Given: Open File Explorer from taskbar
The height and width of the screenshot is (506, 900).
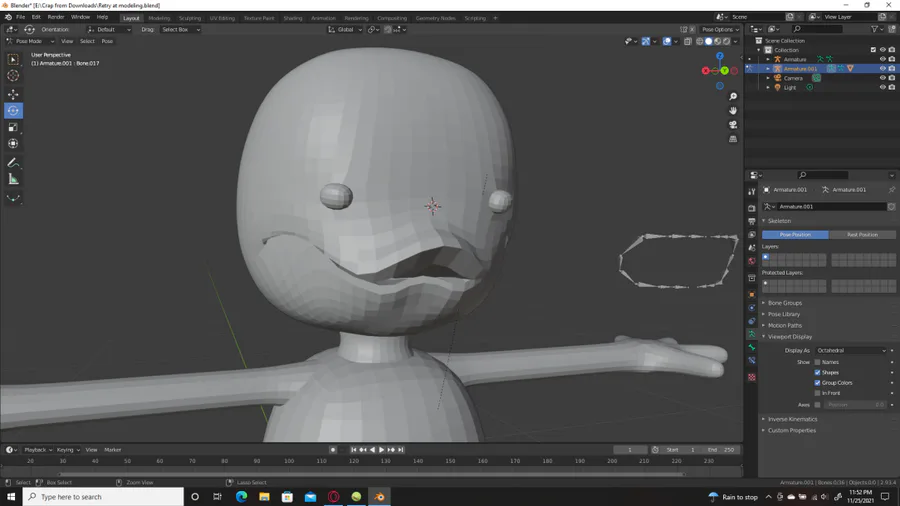Looking at the screenshot, I should coord(264,497).
